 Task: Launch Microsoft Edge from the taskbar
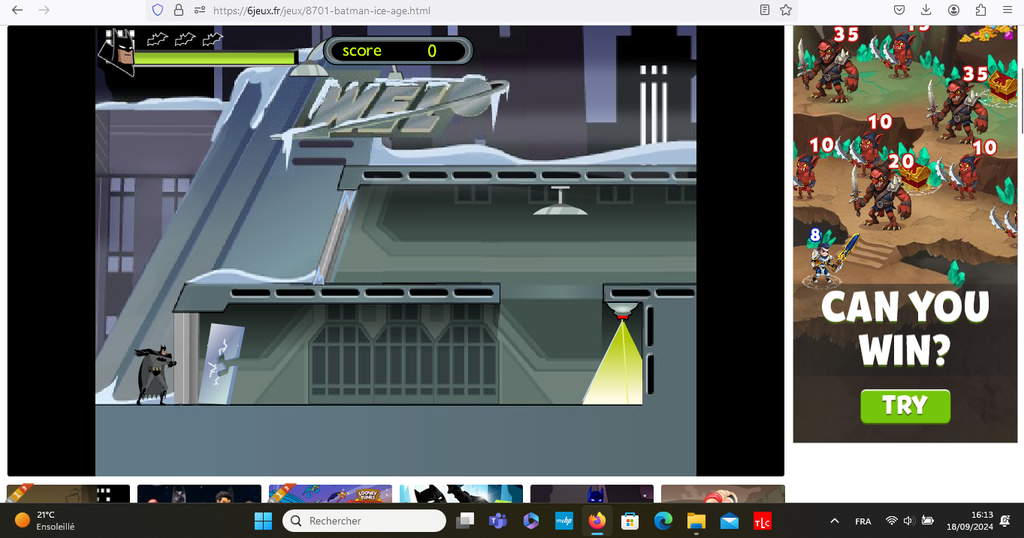click(663, 520)
